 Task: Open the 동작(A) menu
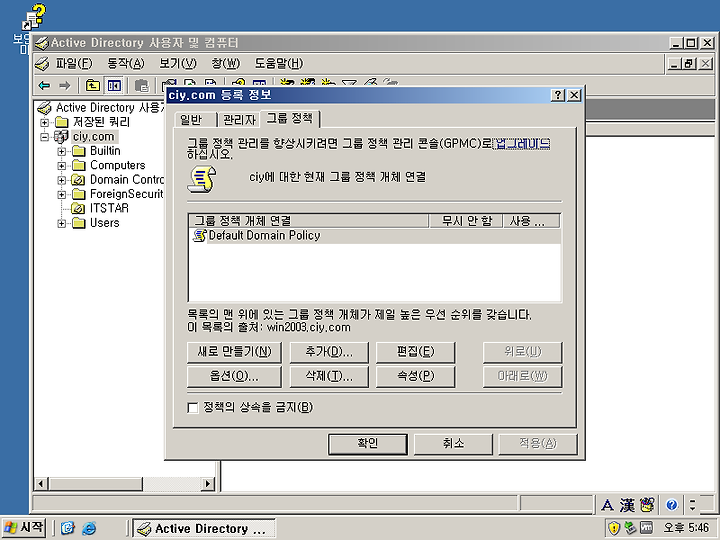point(125,63)
